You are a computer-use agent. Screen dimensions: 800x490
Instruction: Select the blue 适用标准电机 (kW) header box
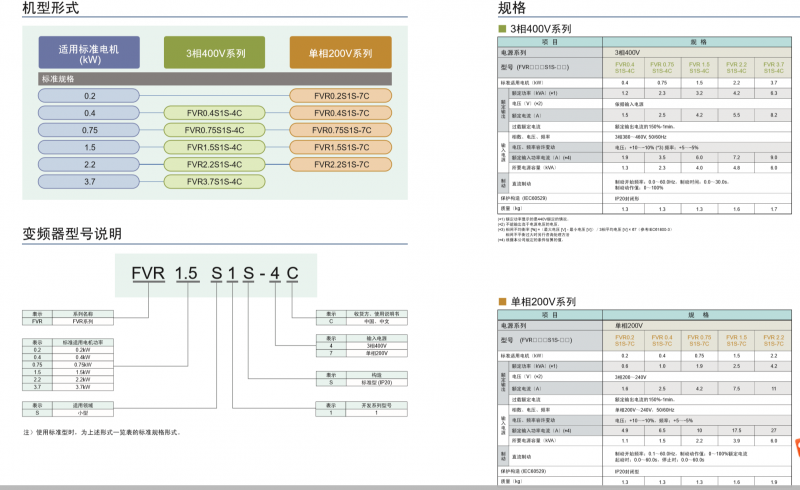pos(89,53)
